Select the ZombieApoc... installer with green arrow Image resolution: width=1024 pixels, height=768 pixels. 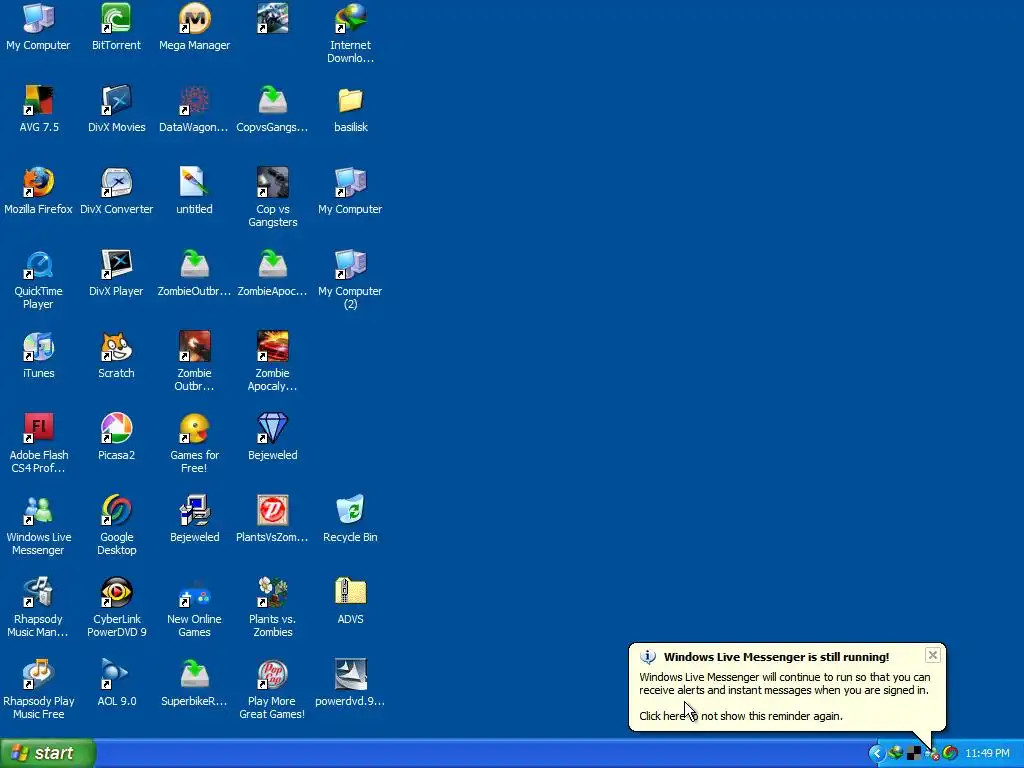click(x=272, y=274)
